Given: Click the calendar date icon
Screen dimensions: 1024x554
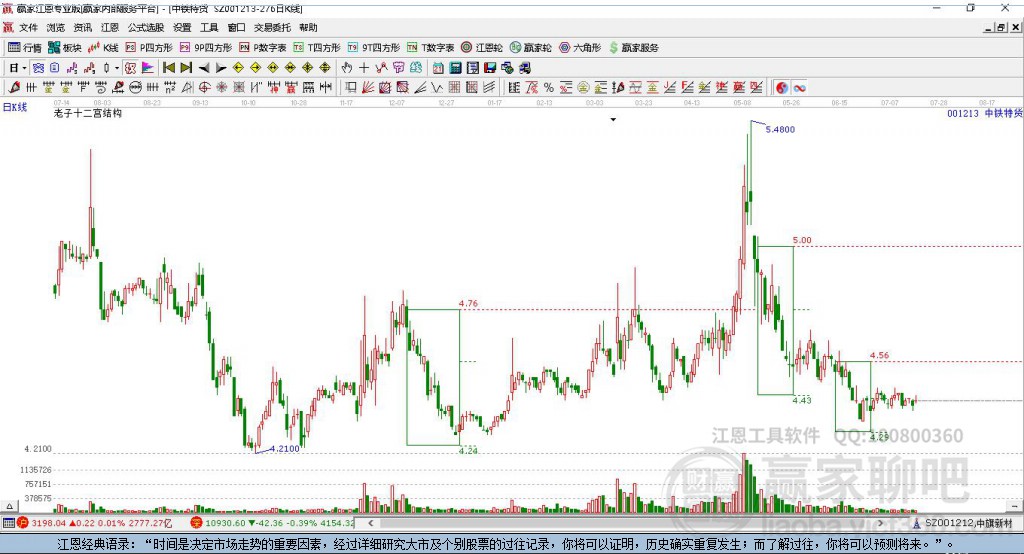Looking at the screenshot, I should point(438,67).
